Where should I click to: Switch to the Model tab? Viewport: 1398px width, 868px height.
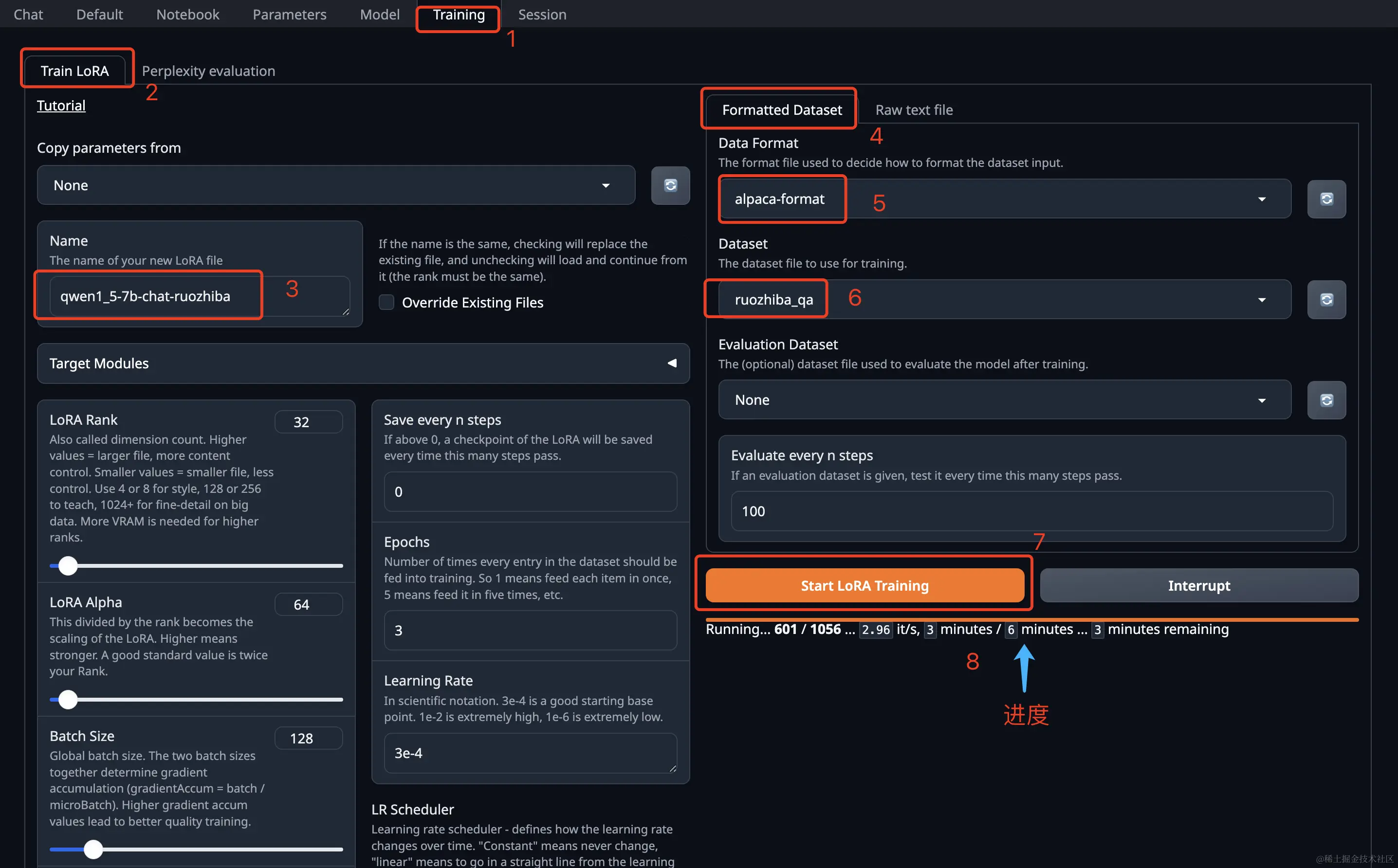point(379,14)
